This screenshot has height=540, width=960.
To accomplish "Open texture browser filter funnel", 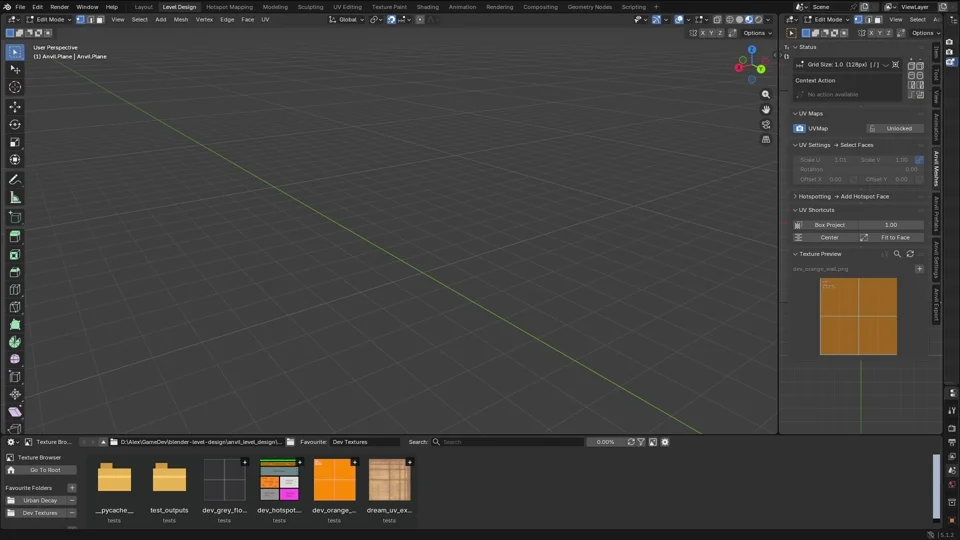I will [641, 442].
